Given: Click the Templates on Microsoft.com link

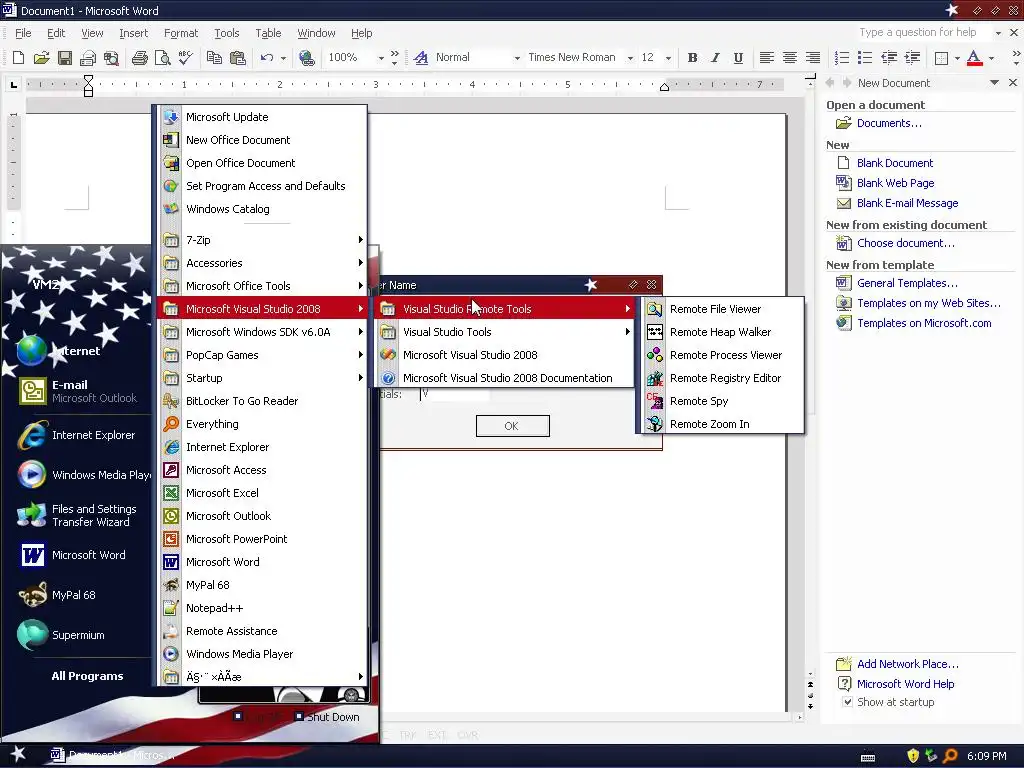Looking at the screenshot, I should click(923, 323).
